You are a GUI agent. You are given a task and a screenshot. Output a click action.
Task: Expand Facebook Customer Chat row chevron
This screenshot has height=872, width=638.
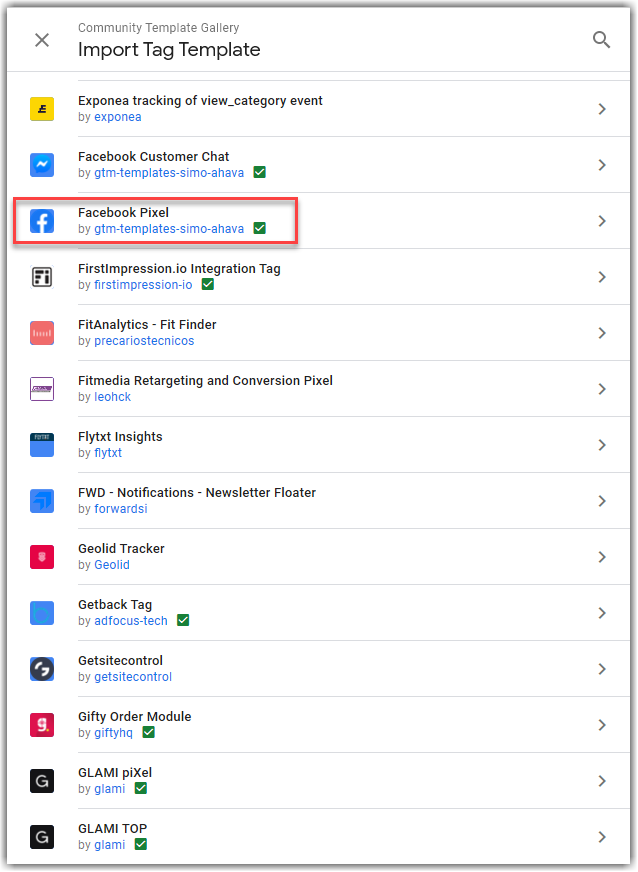602,165
